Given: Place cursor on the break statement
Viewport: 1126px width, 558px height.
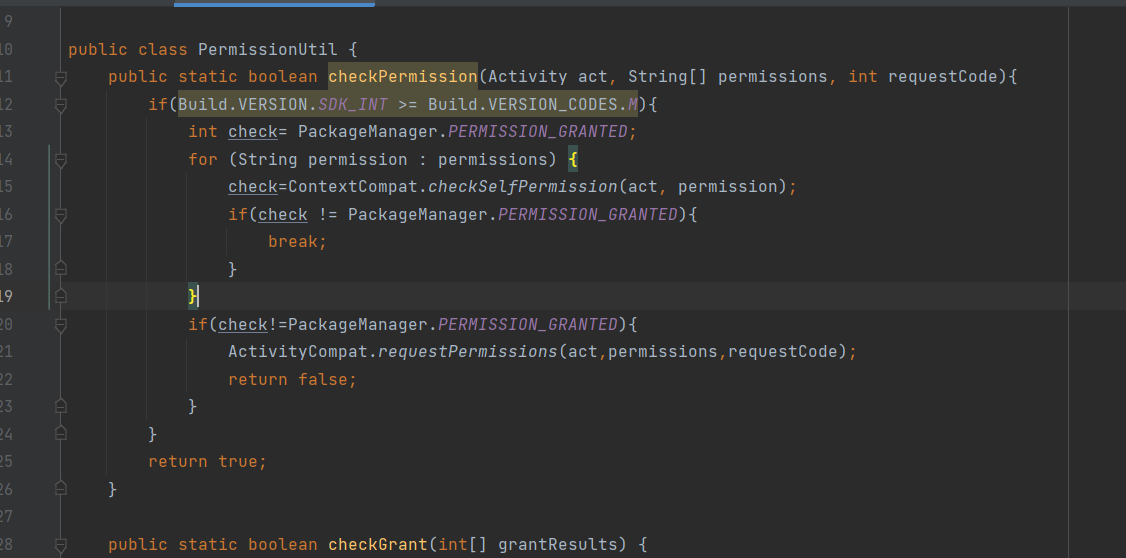Looking at the screenshot, I should pos(297,242).
